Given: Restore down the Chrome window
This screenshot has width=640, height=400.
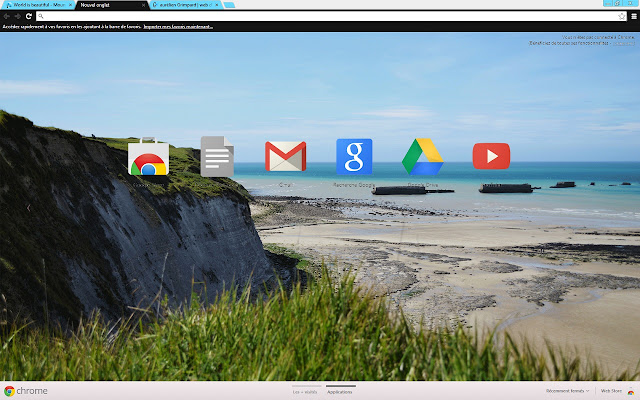Looking at the screenshot, I should tap(617, 3).
